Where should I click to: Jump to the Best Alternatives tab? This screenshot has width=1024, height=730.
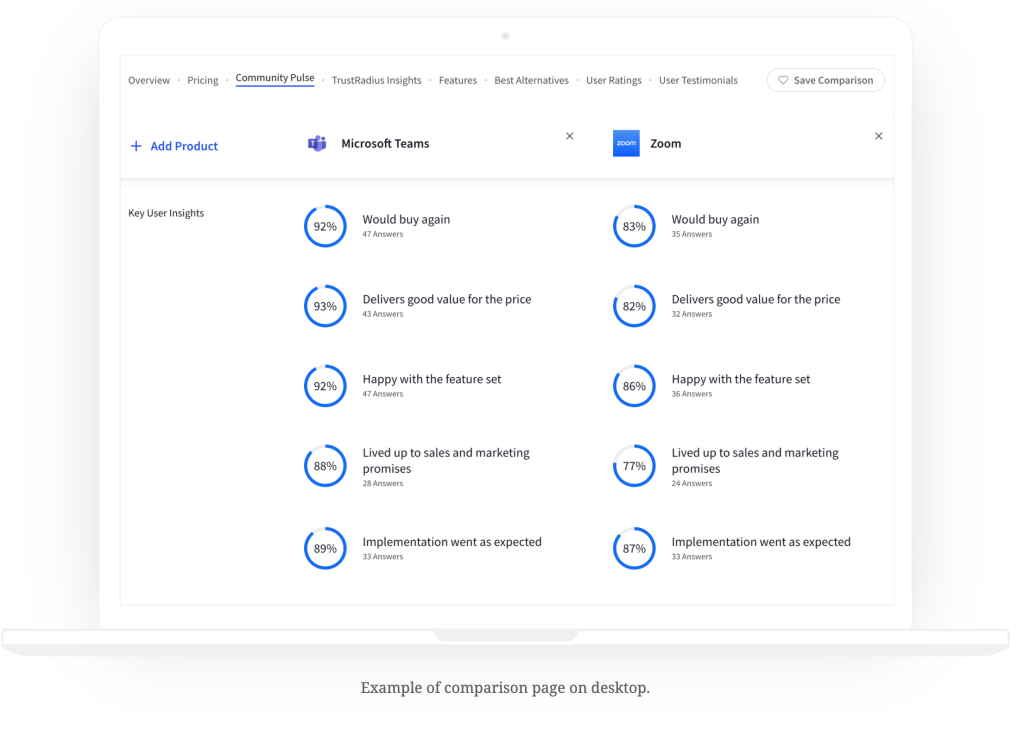tap(531, 81)
